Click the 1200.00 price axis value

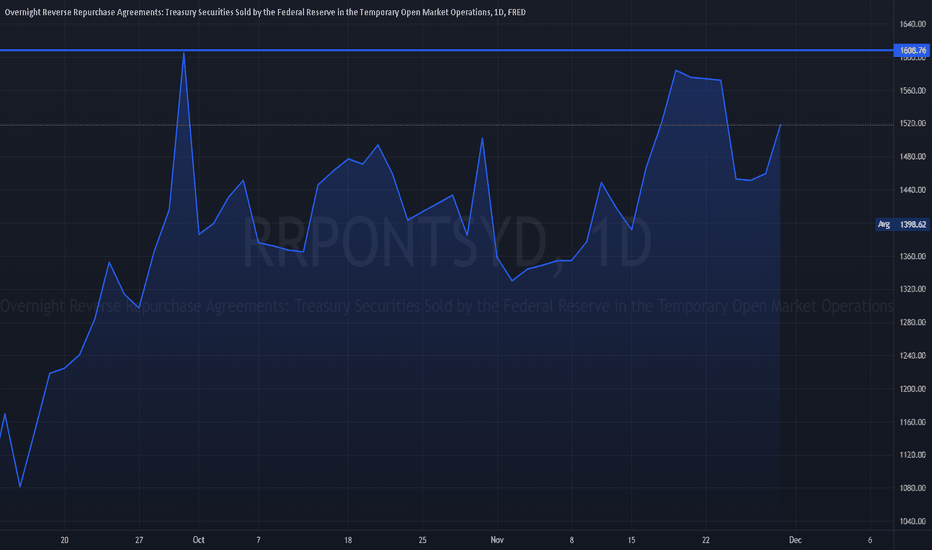coord(912,389)
